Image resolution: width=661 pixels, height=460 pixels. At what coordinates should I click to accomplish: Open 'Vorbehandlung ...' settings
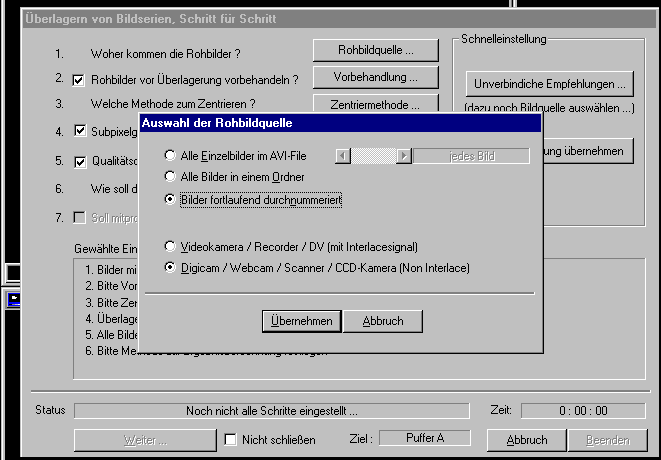coord(375,77)
